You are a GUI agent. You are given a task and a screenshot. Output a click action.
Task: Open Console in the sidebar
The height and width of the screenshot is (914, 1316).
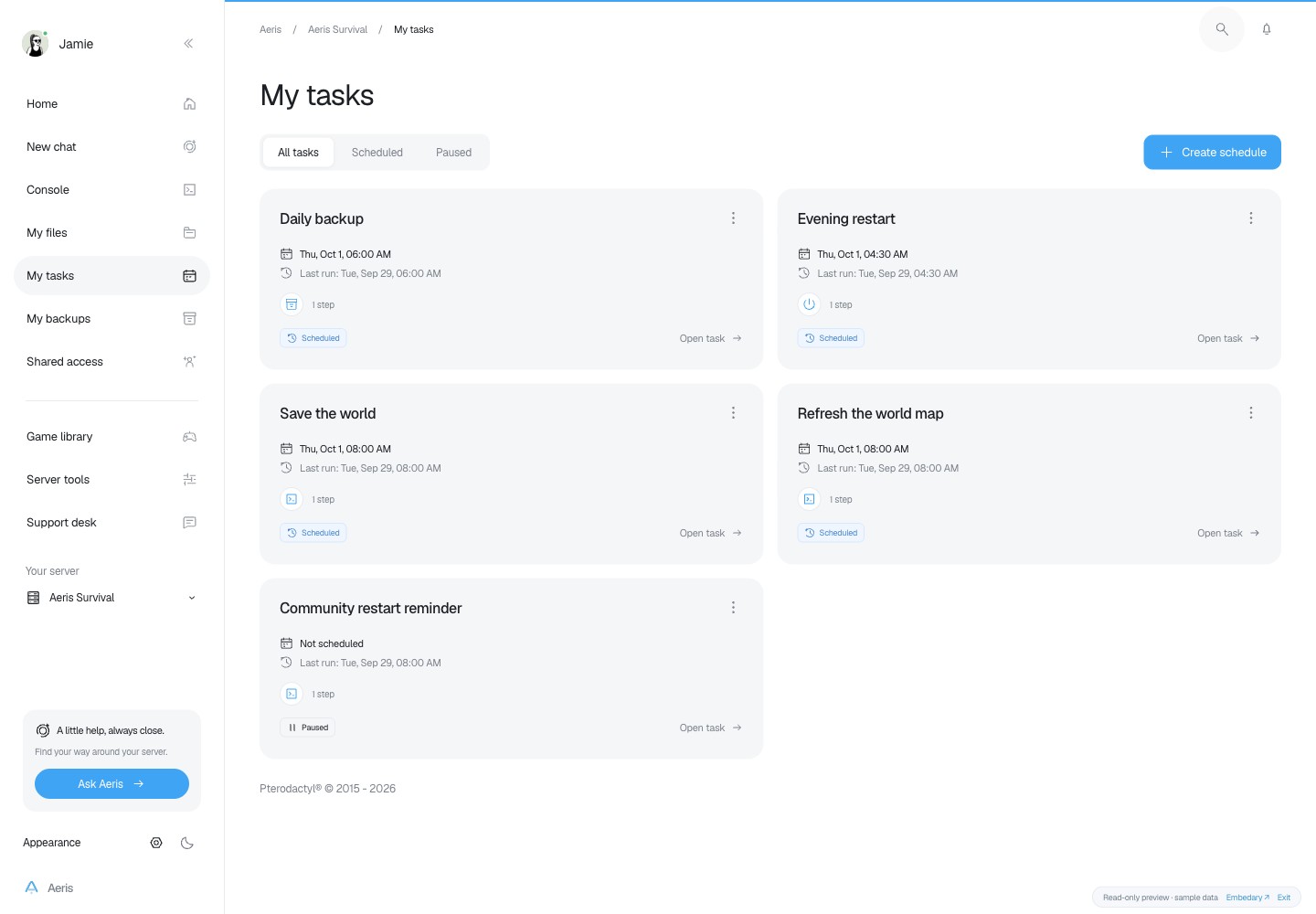click(x=111, y=190)
